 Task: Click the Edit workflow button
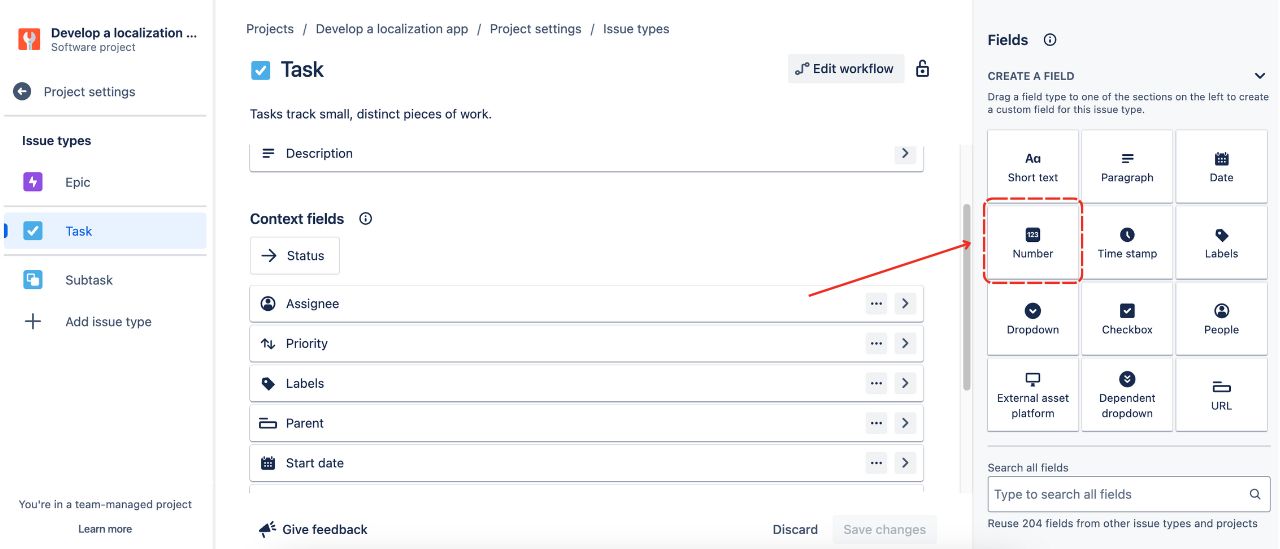coord(845,69)
